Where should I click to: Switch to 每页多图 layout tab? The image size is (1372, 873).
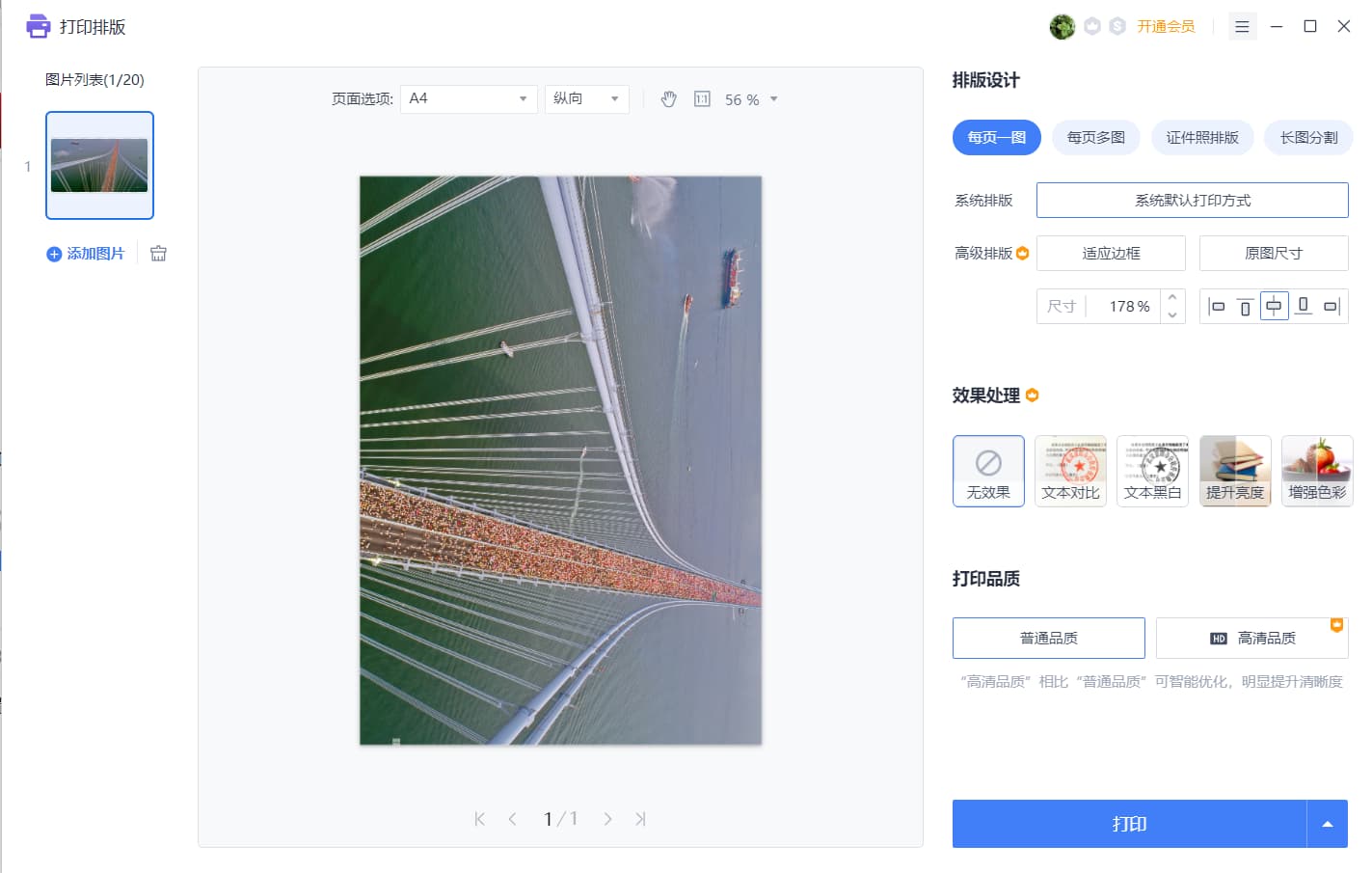[x=1095, y=138]
